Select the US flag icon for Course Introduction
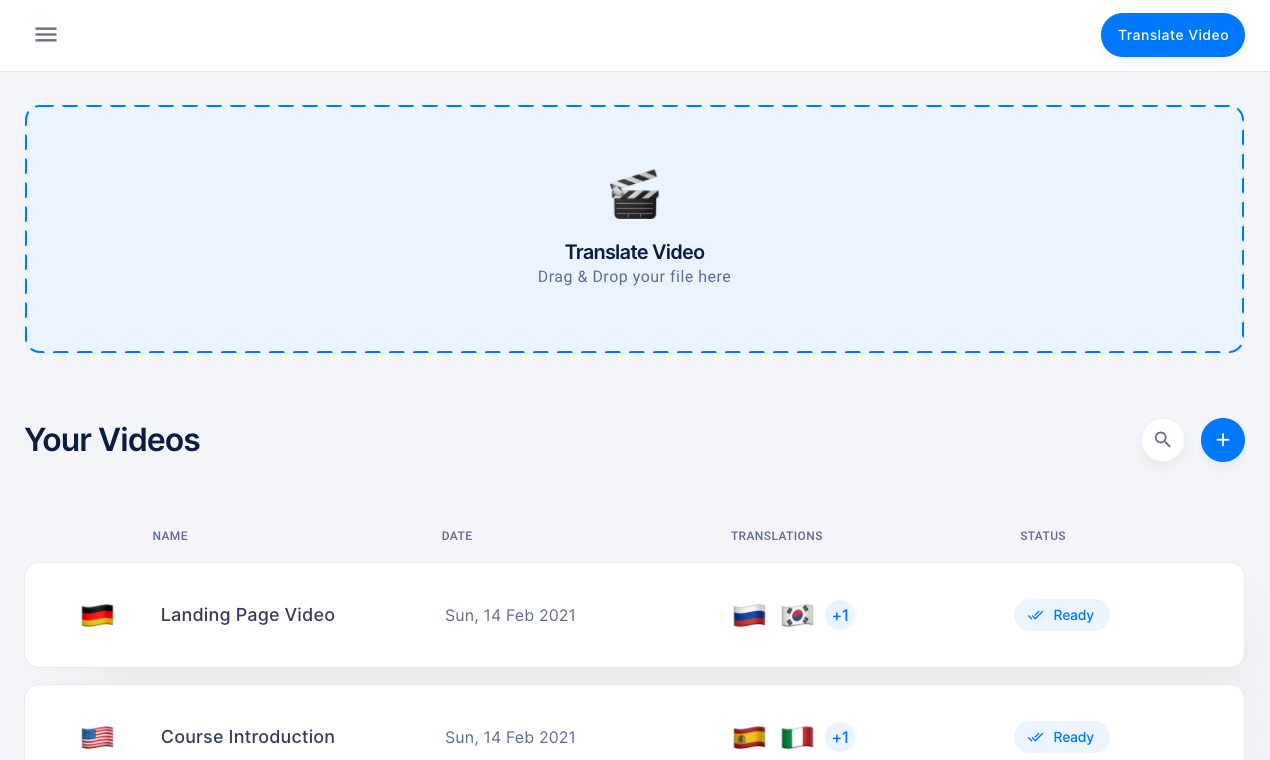1270x760 pixels. (x=97, y=737)
